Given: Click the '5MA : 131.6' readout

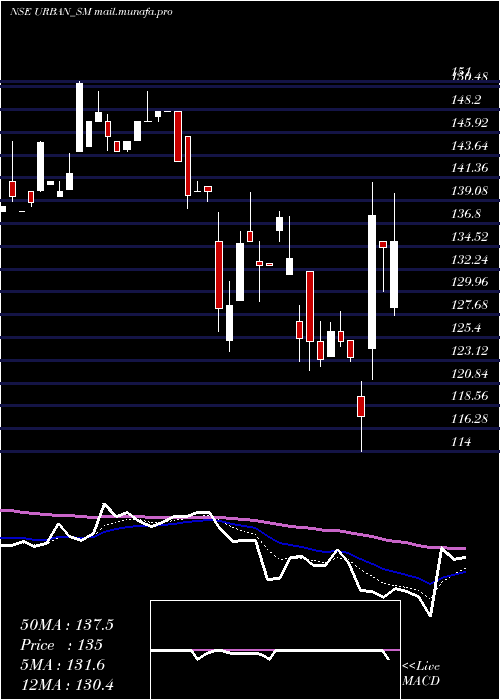Looking at the screenshot, I should [x=63, y=665].
